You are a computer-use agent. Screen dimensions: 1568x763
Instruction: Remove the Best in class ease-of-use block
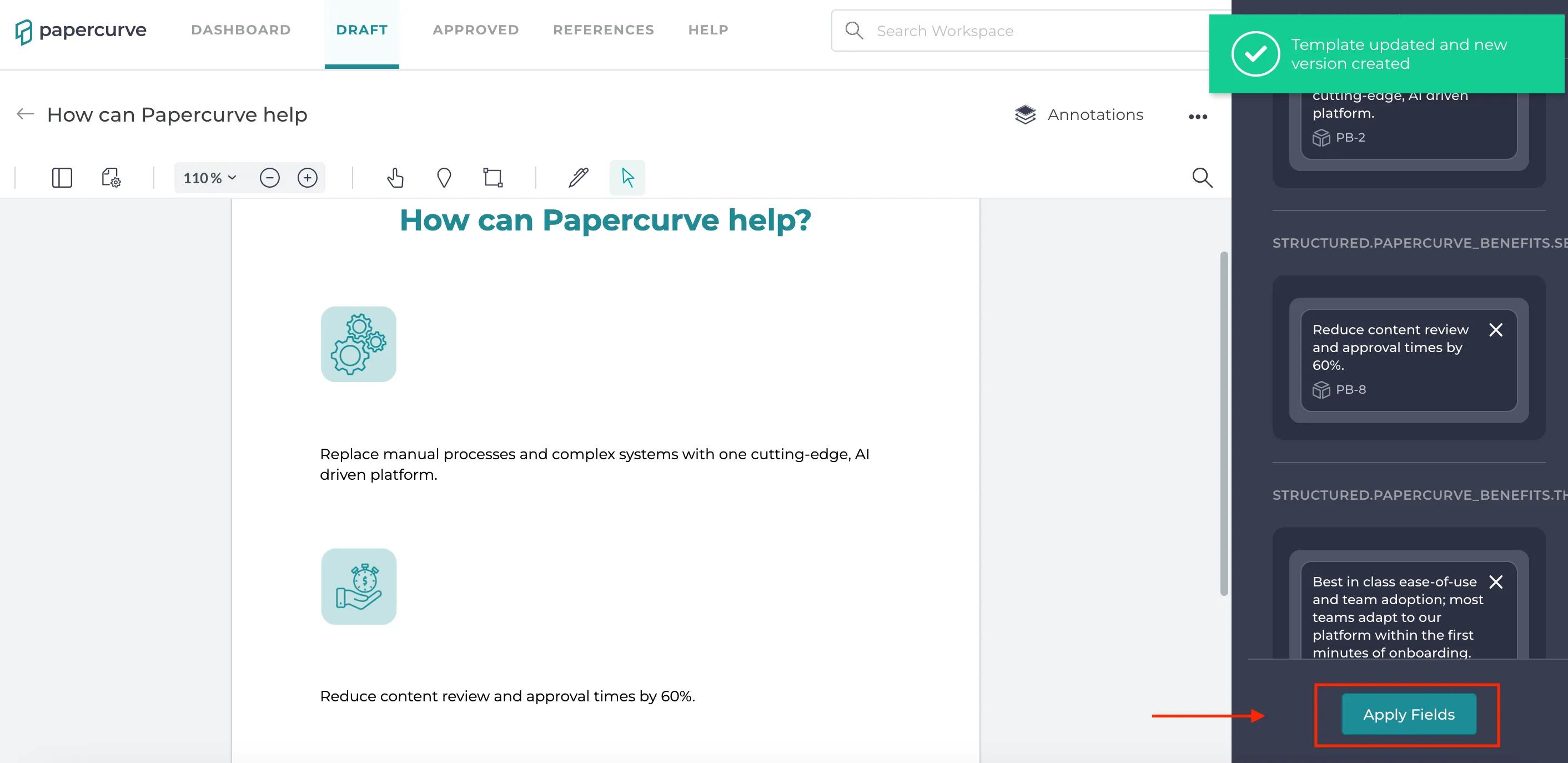click(1496, 582)
